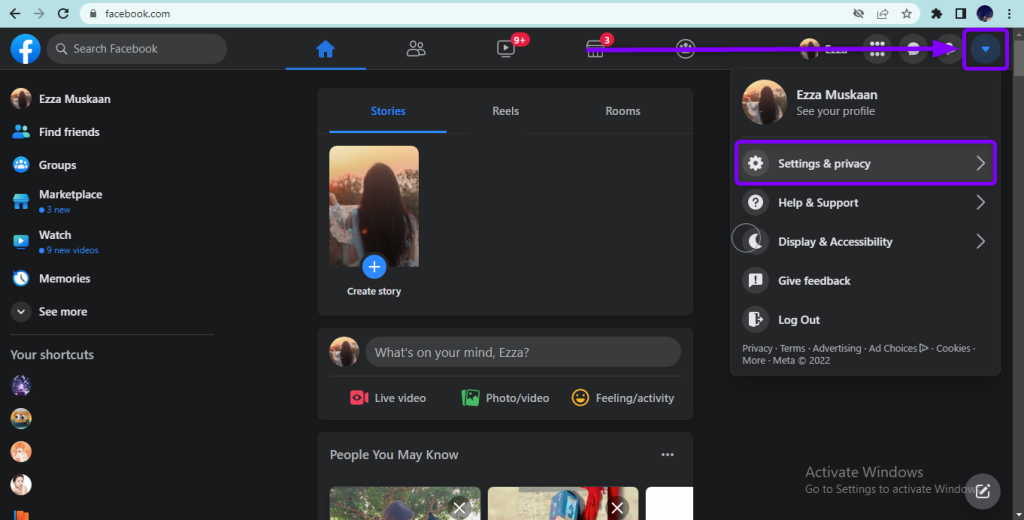Switch to the Rooms tab
This screenshot has height=520, width=1024.
coord(622,111)
